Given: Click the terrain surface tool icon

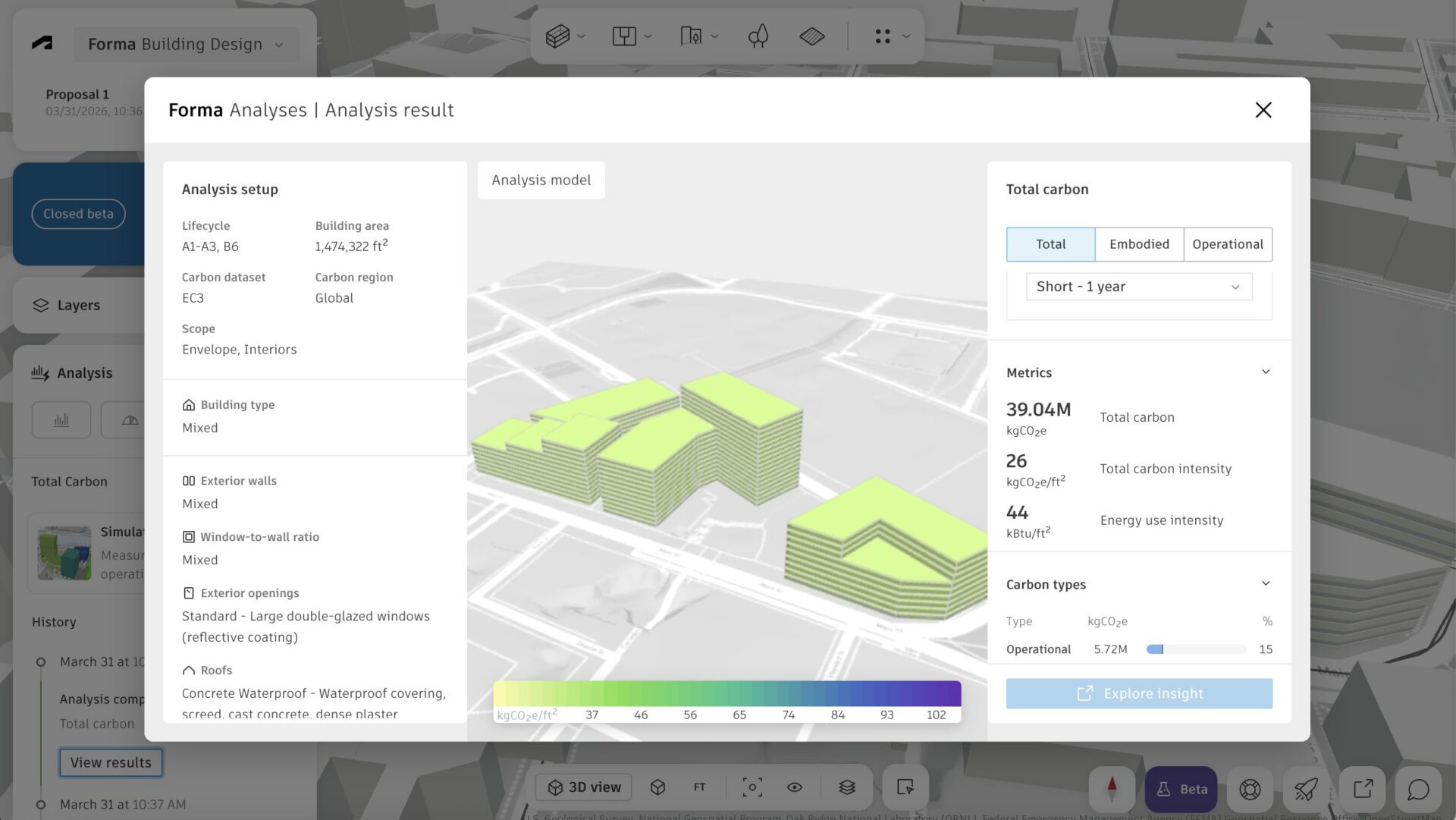Looking at the screenshot, I should (811, 36).
